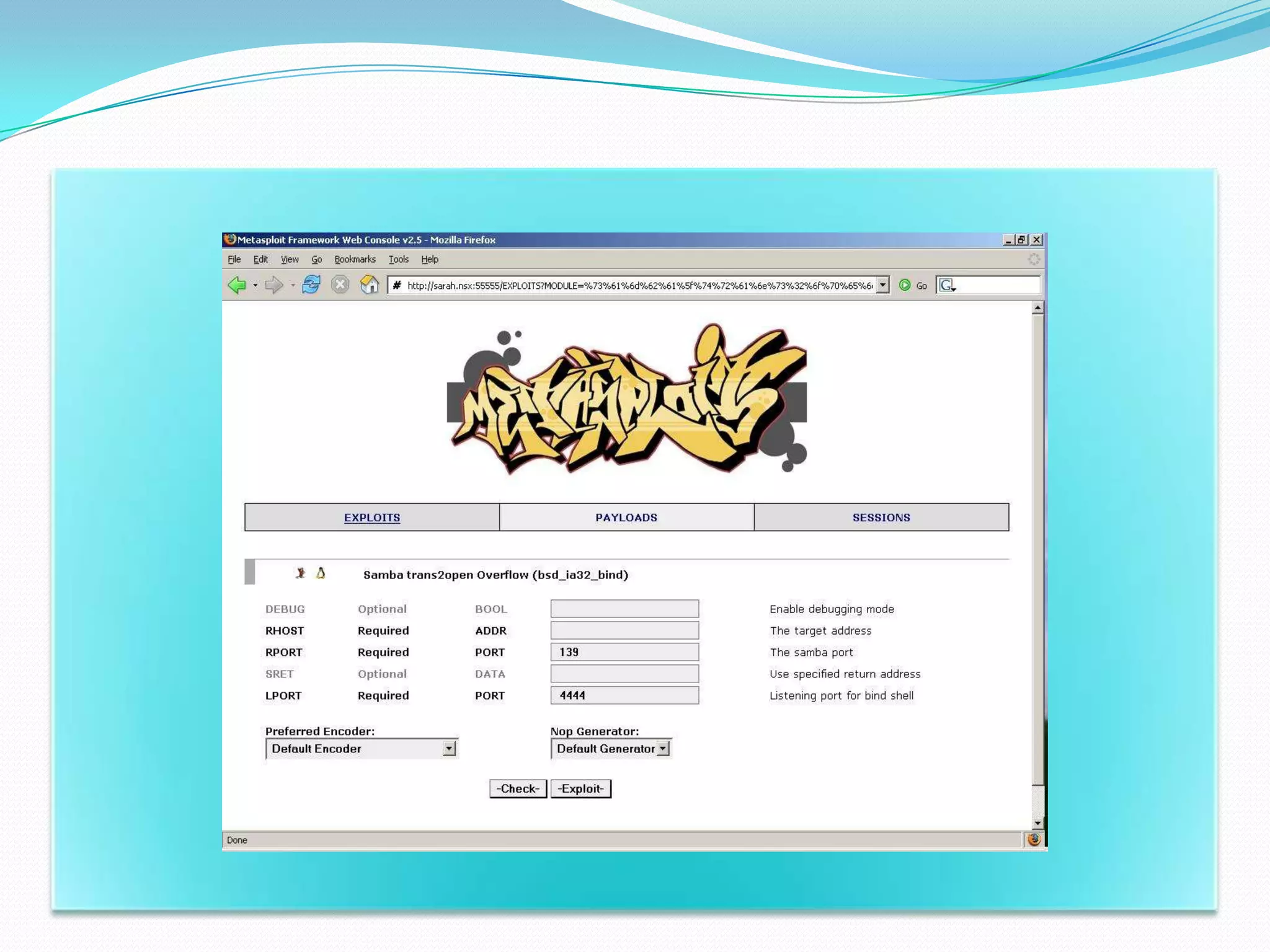Click the Stop loading icon
Screen dimensions: 1270x952
click(340, 285)
